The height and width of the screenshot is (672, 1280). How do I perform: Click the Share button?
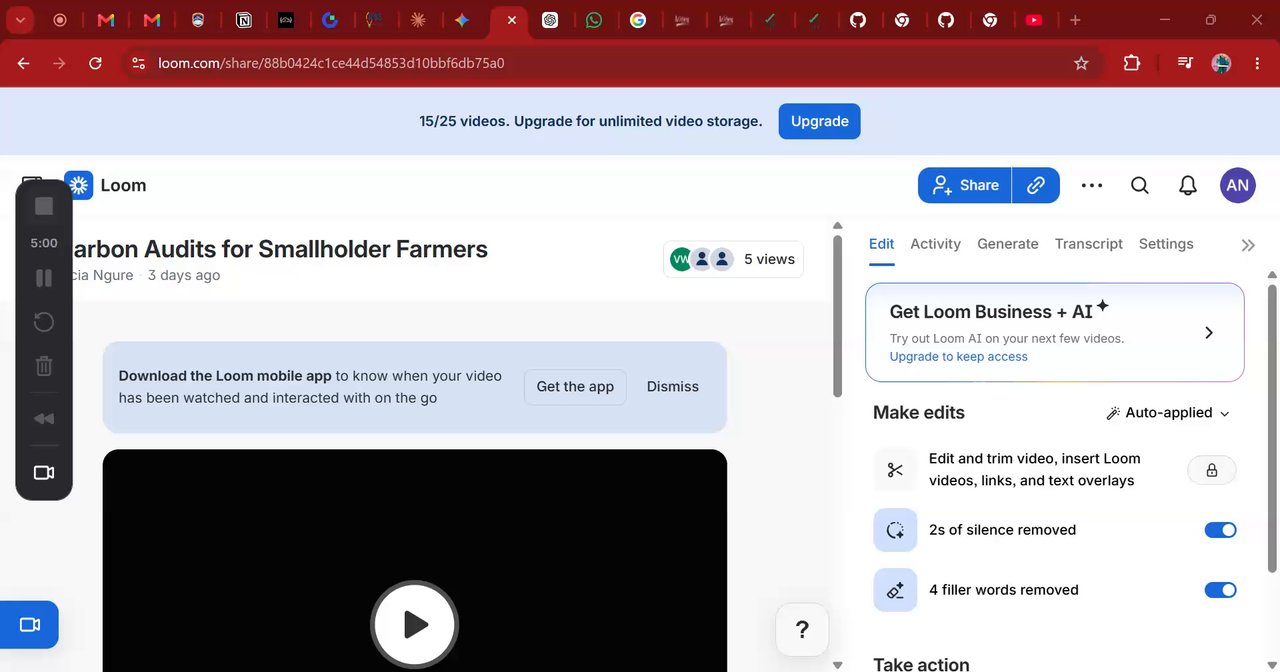tap(965, 185)
